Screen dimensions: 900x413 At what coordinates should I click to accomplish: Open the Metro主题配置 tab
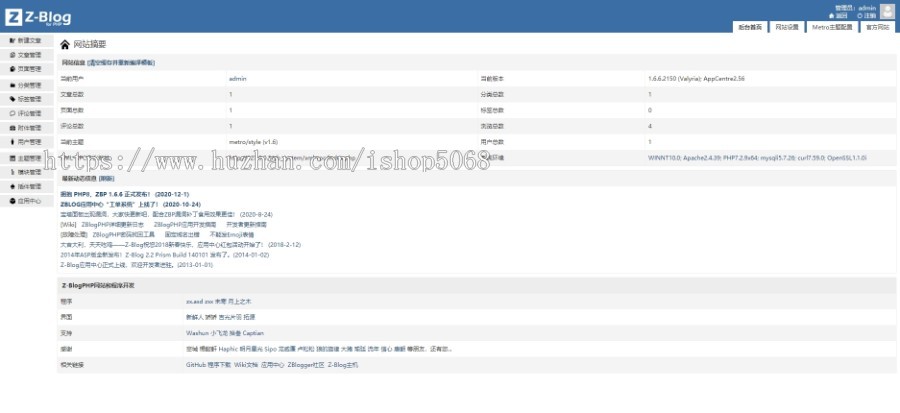tap(832, 27)
